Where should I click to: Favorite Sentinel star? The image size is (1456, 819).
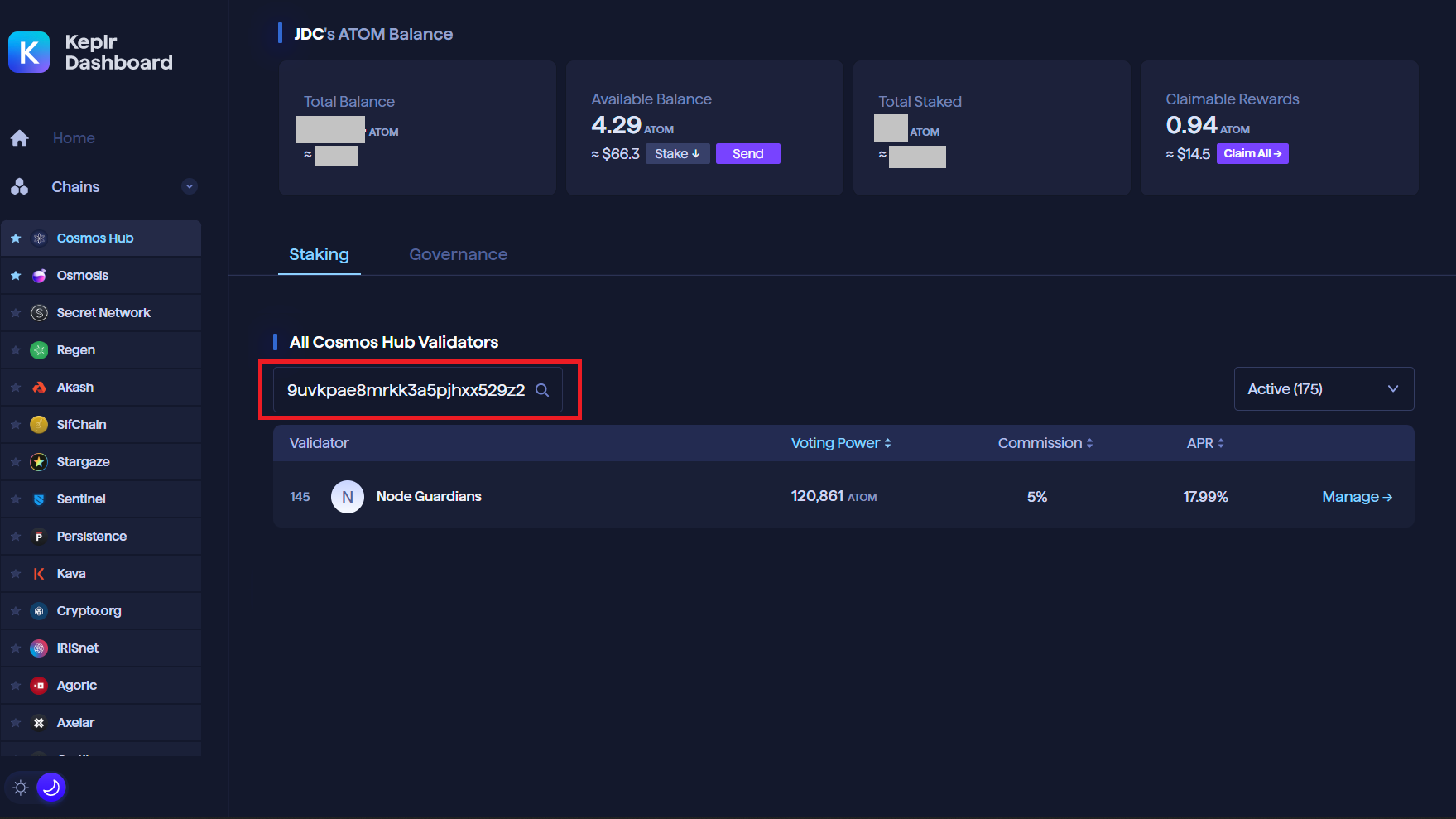[16, 499]
